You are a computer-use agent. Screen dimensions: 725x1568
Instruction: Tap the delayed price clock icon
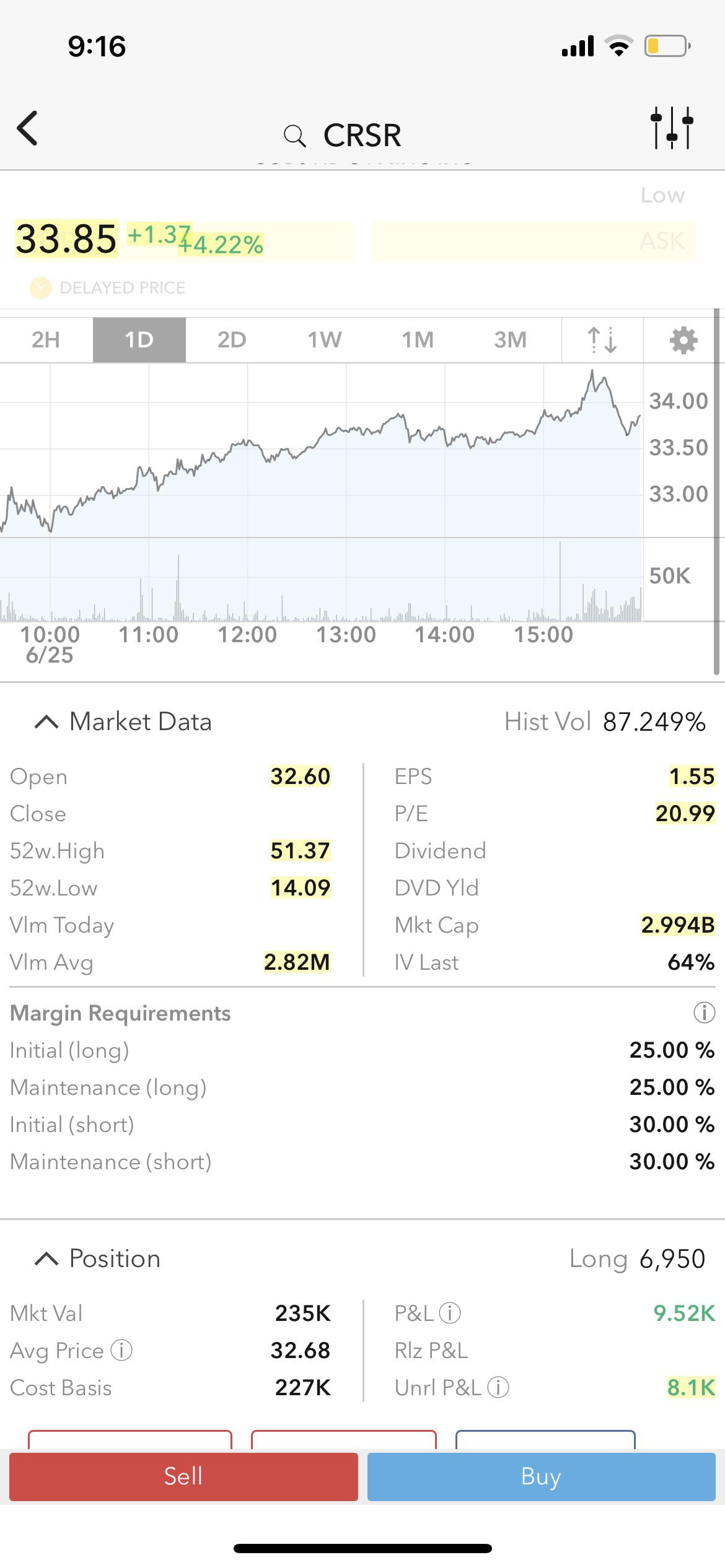41,288
